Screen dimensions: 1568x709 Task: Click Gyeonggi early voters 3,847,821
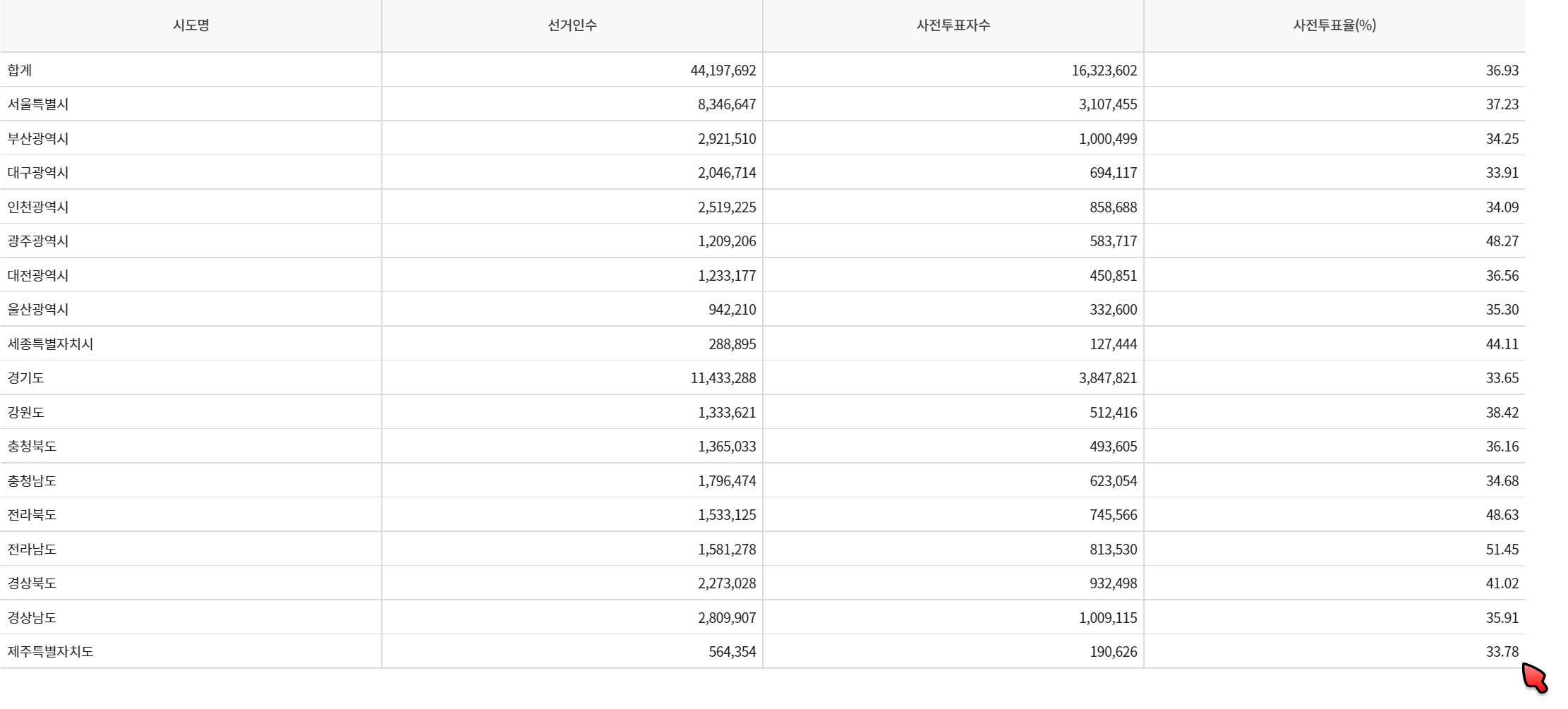click(x=1108, y=378)
